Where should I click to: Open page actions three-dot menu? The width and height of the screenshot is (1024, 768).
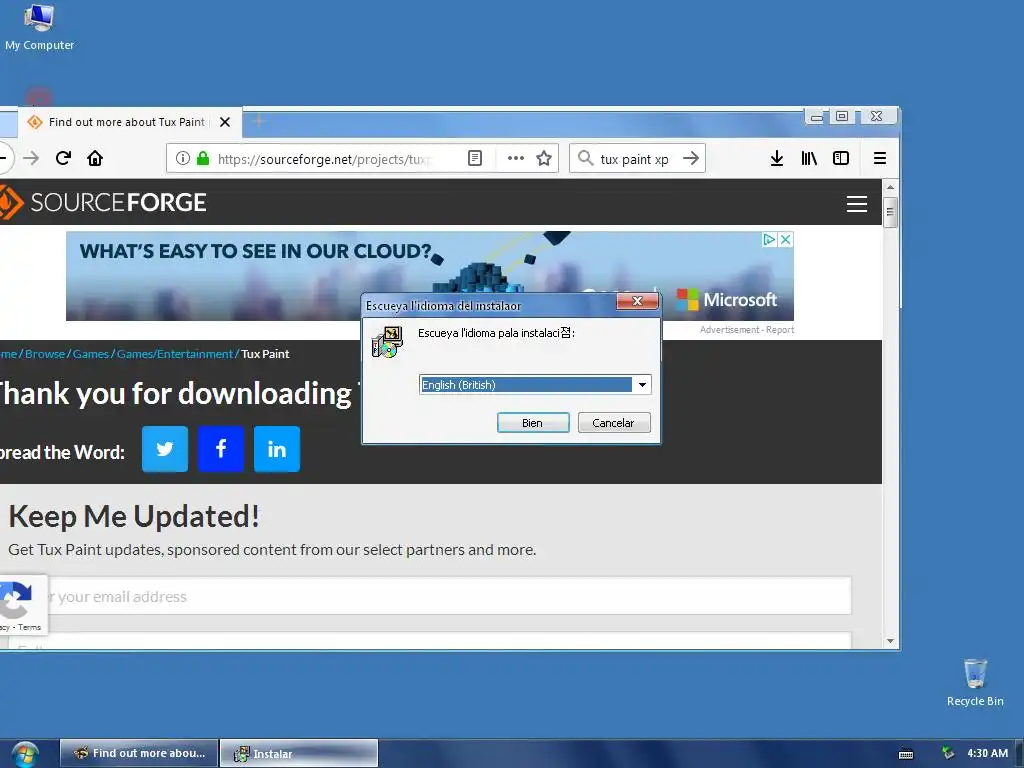[x=516, y=158]
